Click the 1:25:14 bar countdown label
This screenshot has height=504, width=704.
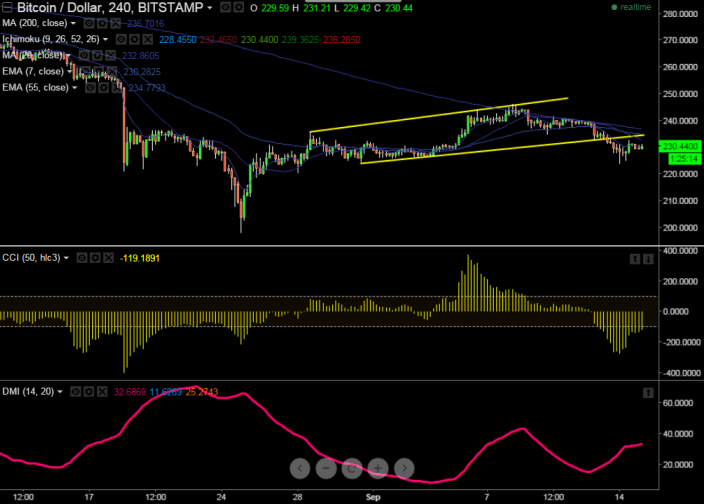click(684, 159)
